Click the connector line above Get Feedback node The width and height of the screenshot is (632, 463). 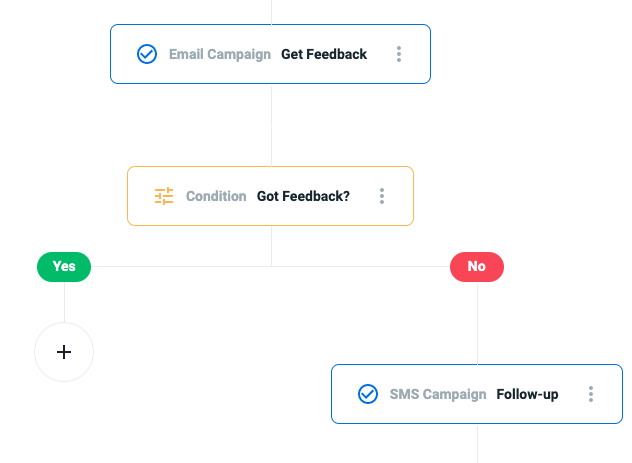[271, 12]
